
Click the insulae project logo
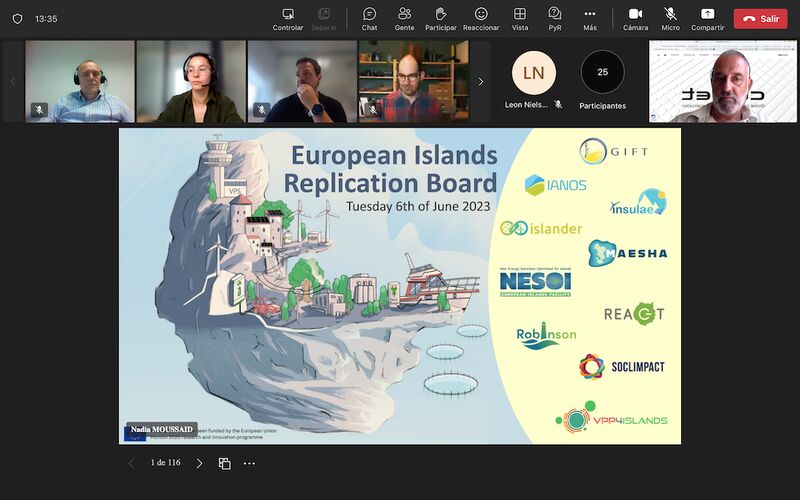(638, 203)
